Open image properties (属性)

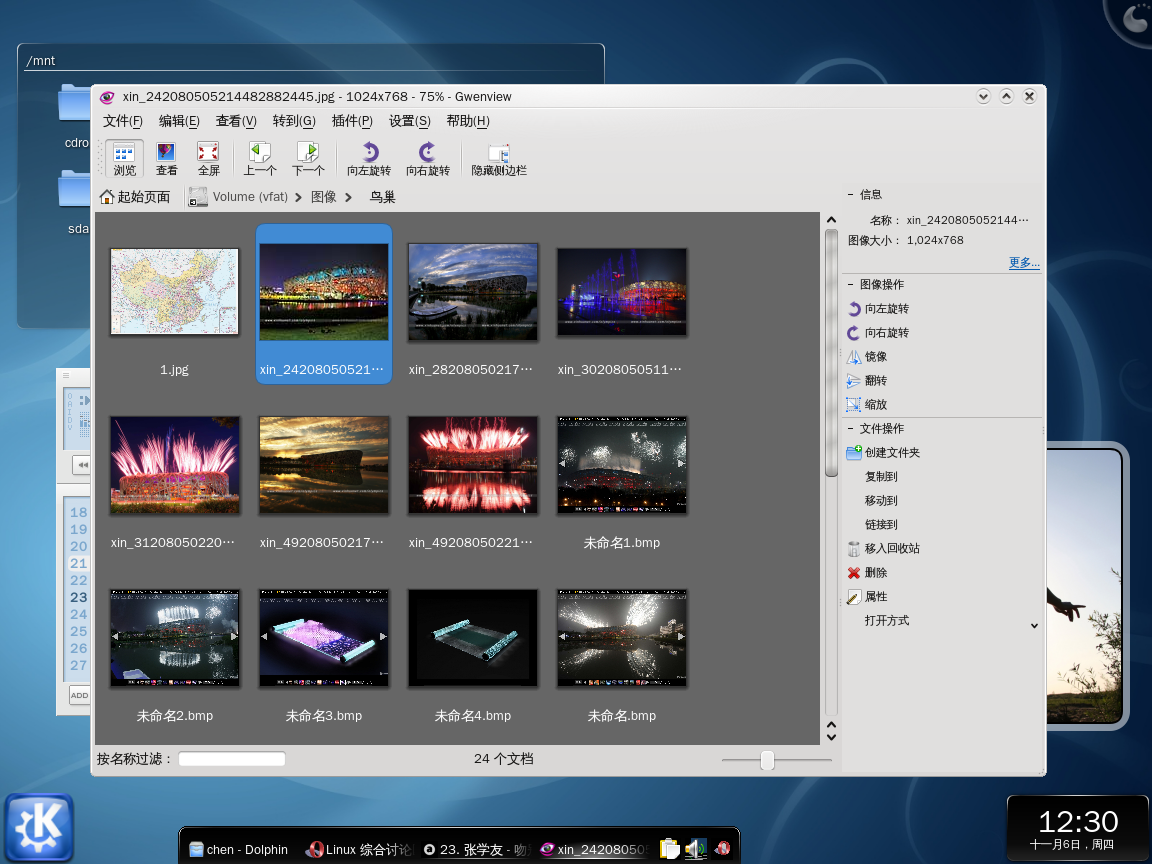[x=867, y=597]
